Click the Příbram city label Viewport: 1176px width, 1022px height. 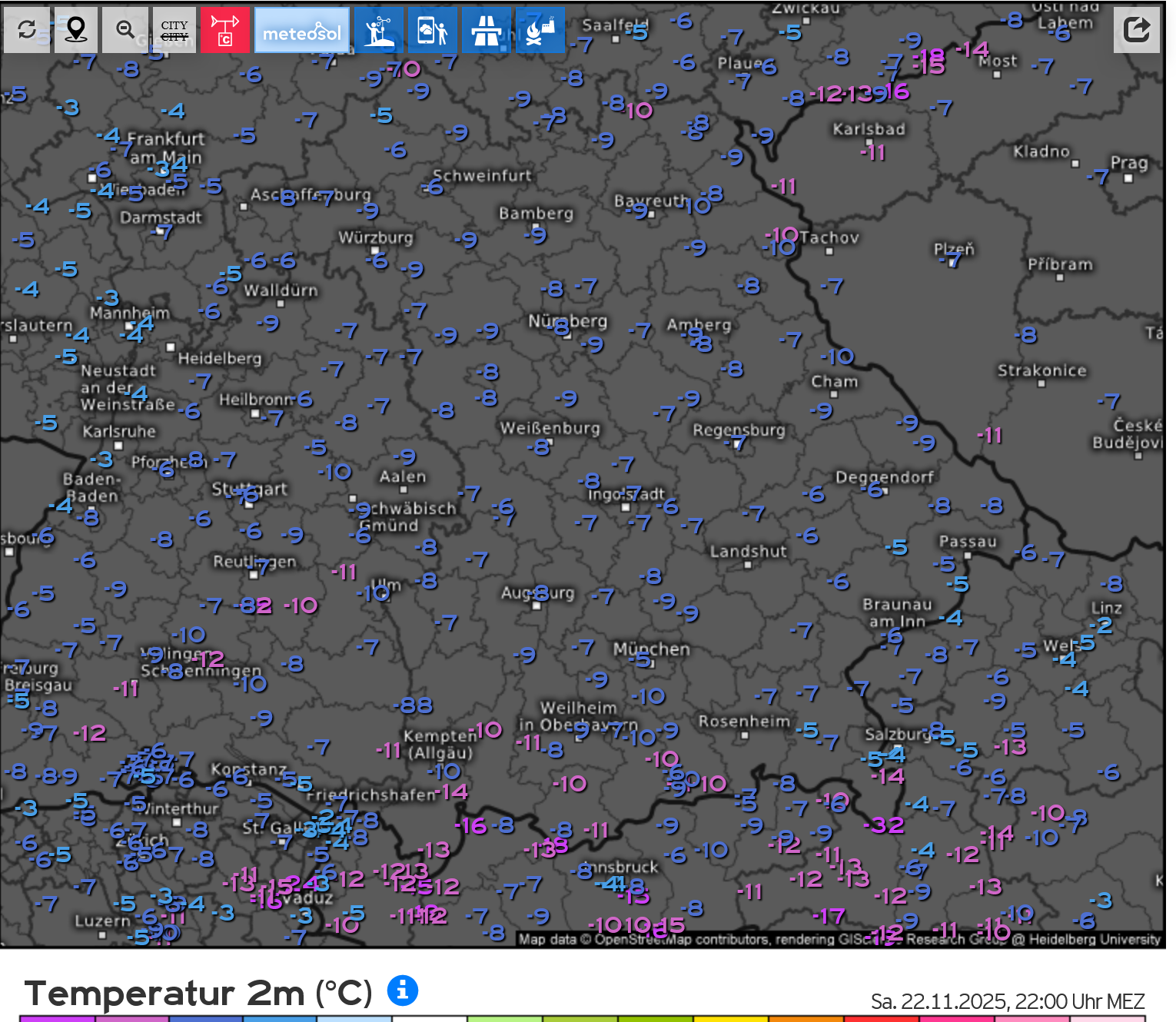(1060, 264)
